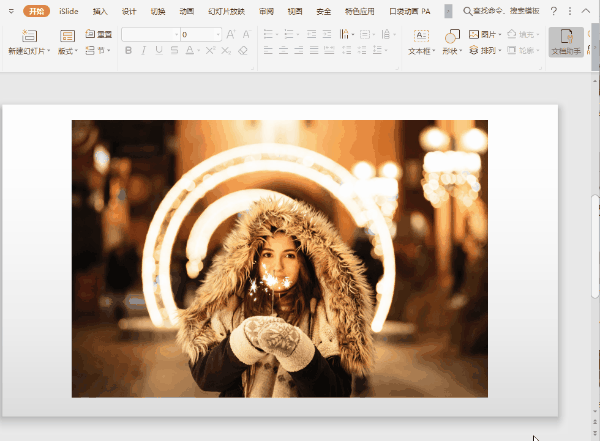This screenshot has height=441, width=600.
Task: Click the bullet list icon
Action: tap(268, 34)
